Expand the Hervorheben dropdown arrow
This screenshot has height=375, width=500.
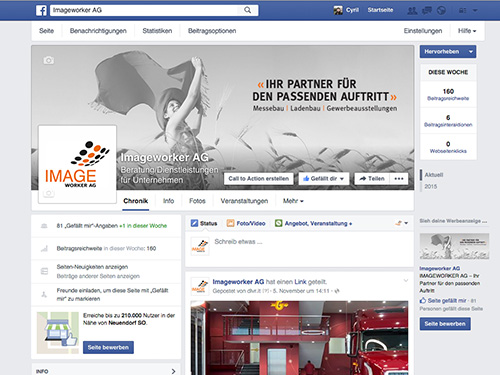tap(471, 52)
